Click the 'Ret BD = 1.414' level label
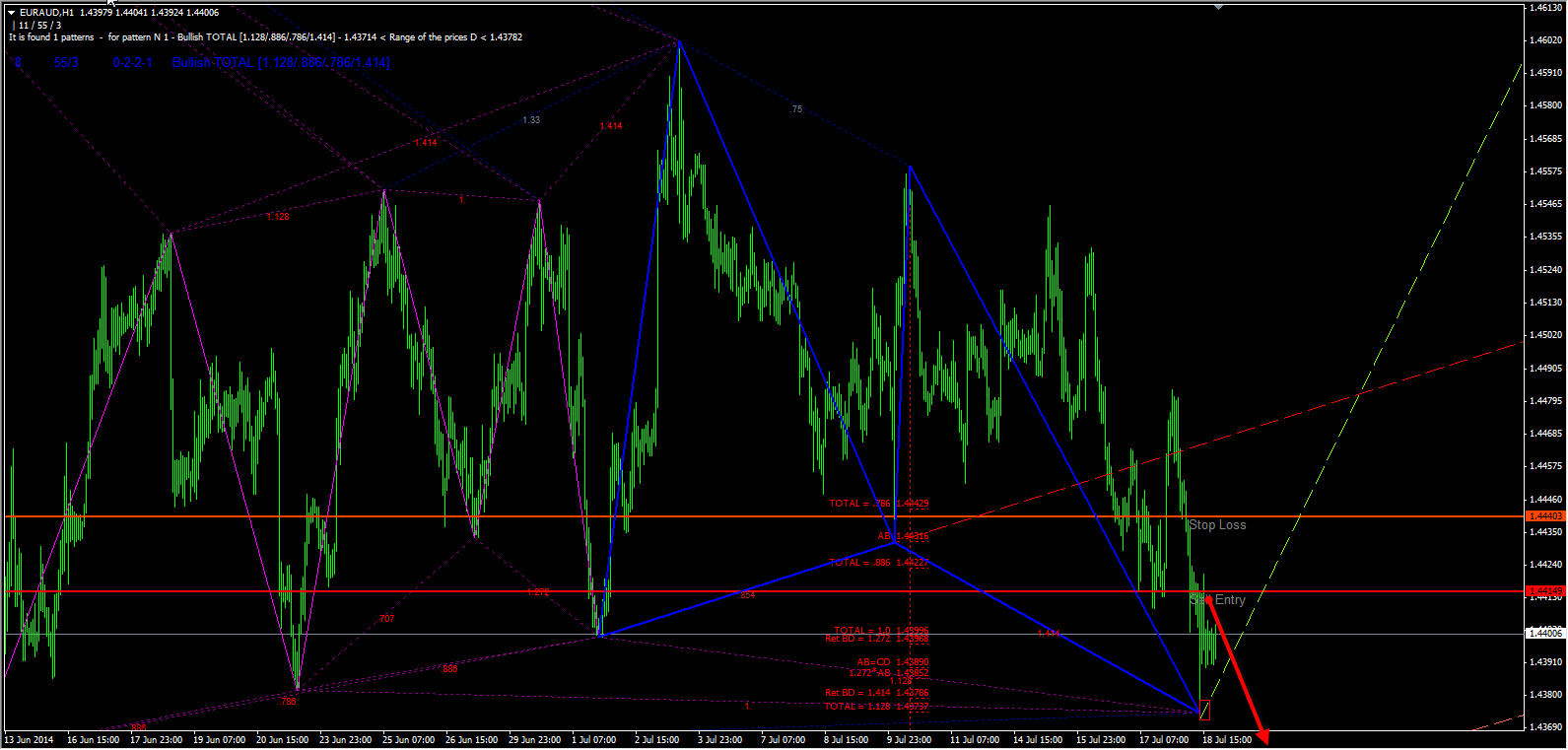 876,693
